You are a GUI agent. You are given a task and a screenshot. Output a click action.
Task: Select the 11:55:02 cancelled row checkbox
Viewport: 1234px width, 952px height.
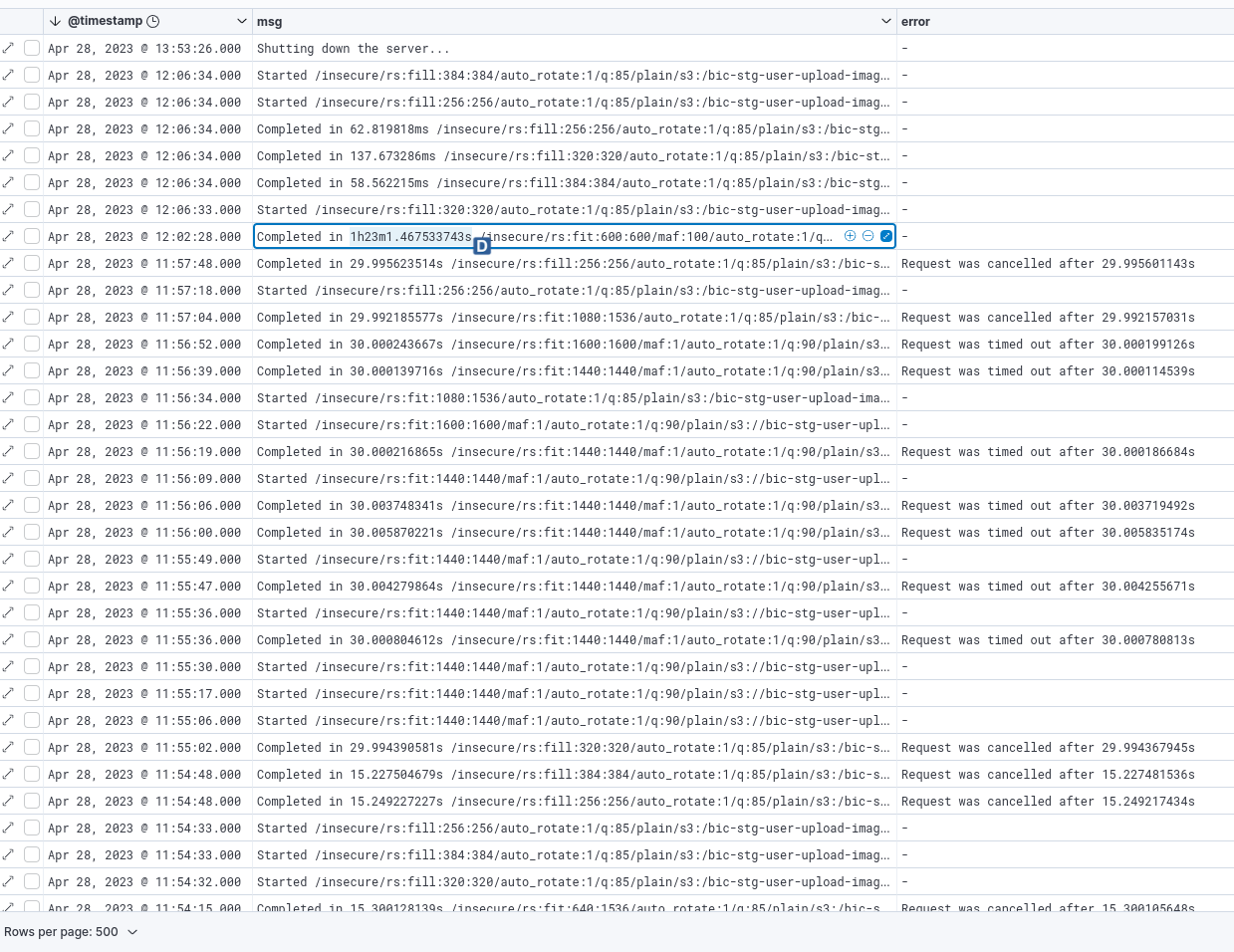[31, 747]
